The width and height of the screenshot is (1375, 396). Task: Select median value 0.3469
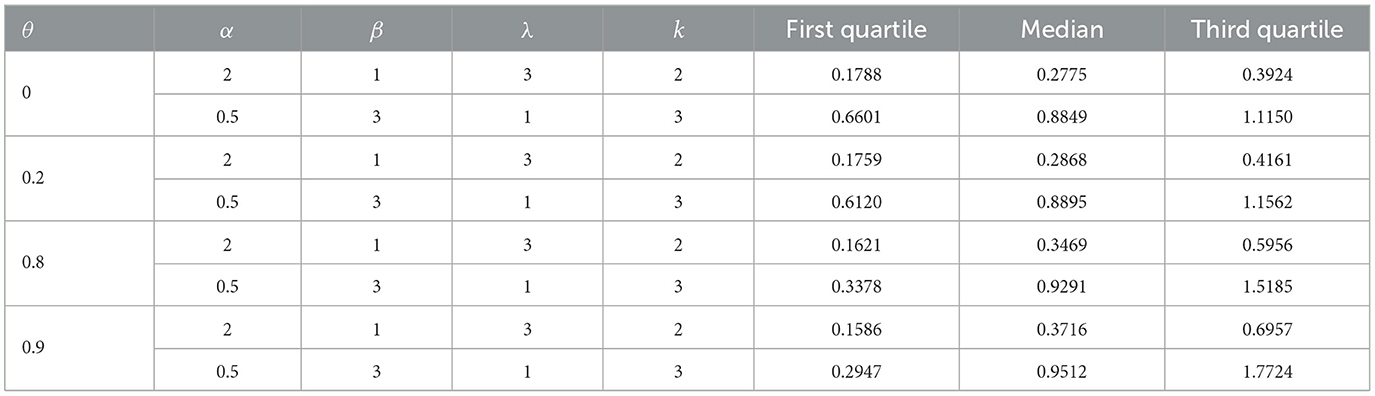click(1062, 241)
